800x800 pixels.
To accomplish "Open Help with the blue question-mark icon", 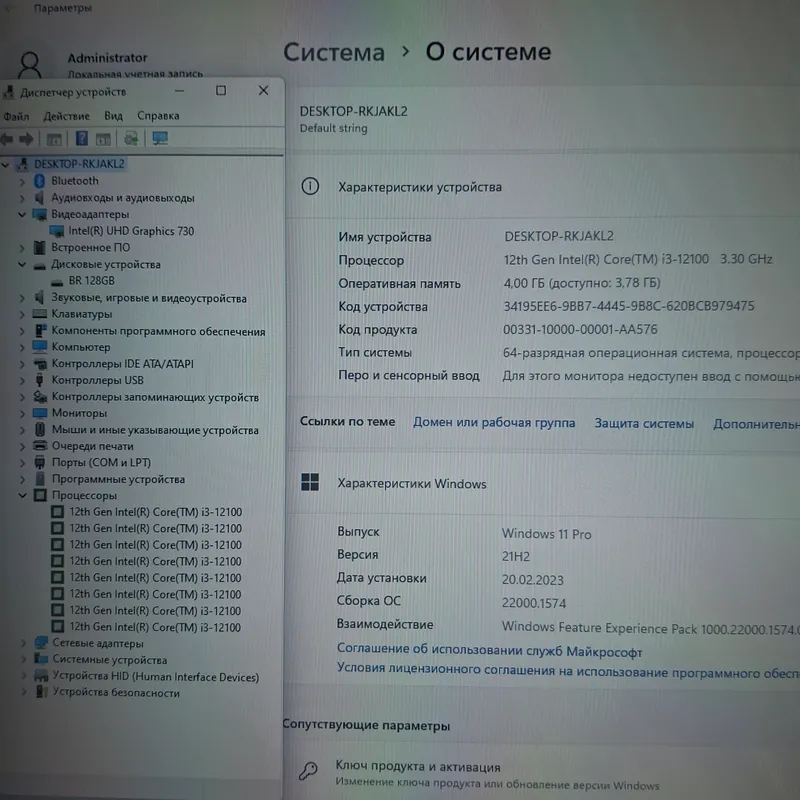I will pos(82,138).
